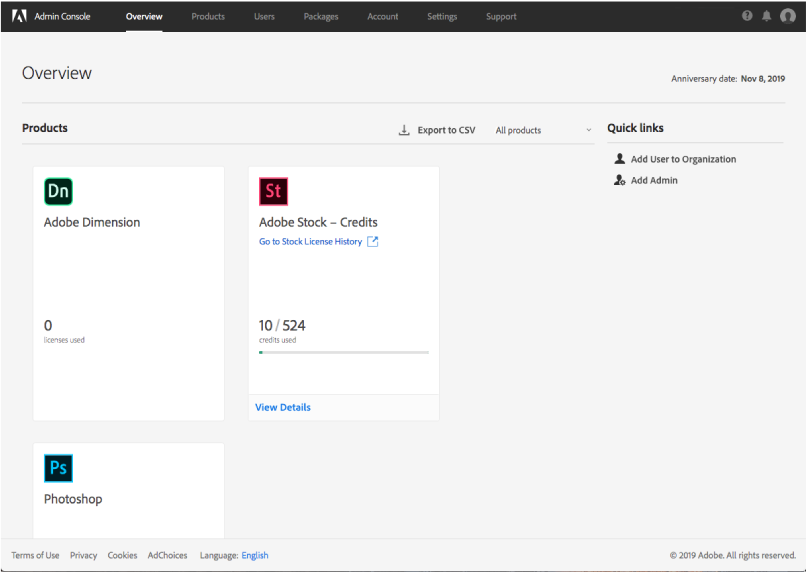Click the Add User to Organization person icon
Viewport: 806px width, 572px height.
tap(620, 159)
